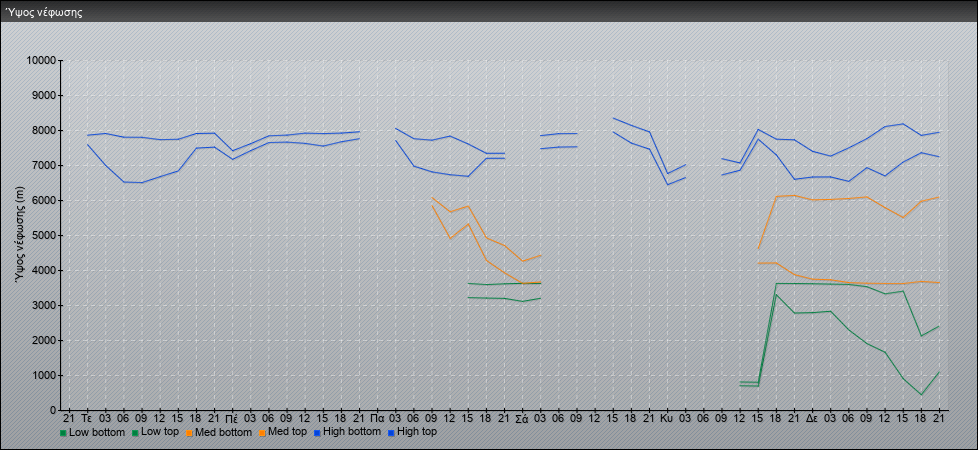Select the Πέ day label on x-axis
This screenshot has height=450, width=978.
pyautogui.click(x=232, y=417)
